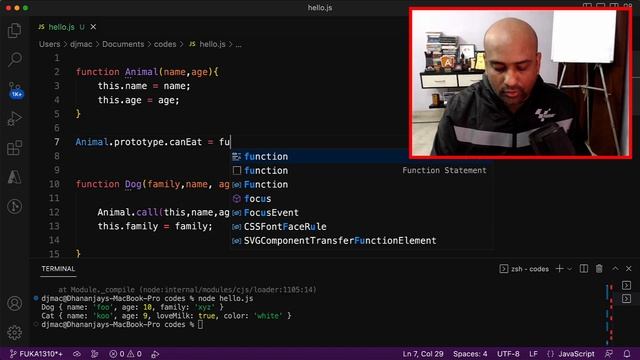The height and width of the screenshot is (360, 640).
Task: Select the hello.js editor tab
Action: pos(61,27)
